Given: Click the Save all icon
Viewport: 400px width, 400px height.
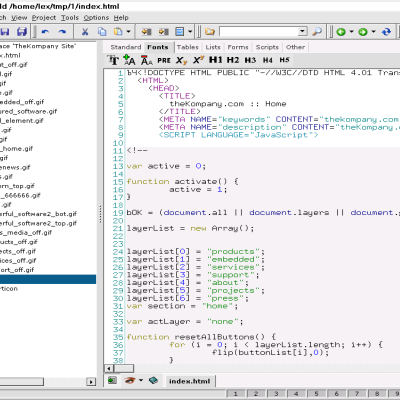Looking at the screenshot, I should pyautogui.click(x=22, y=32).
